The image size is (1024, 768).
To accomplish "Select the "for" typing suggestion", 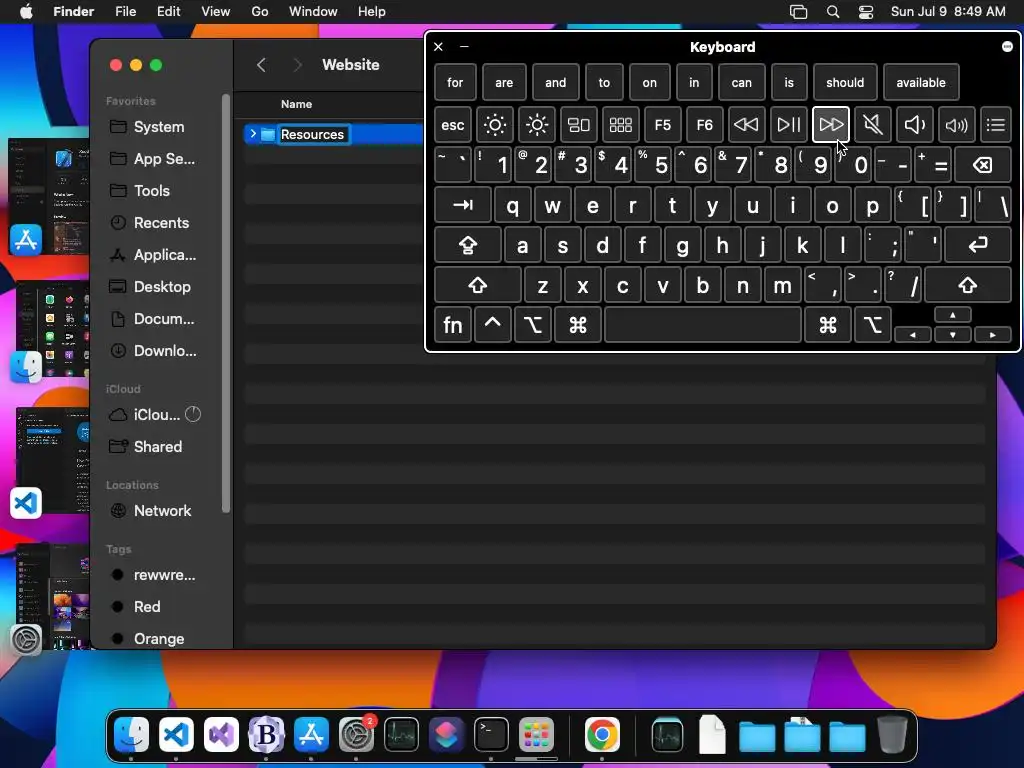I will point(455,82).
